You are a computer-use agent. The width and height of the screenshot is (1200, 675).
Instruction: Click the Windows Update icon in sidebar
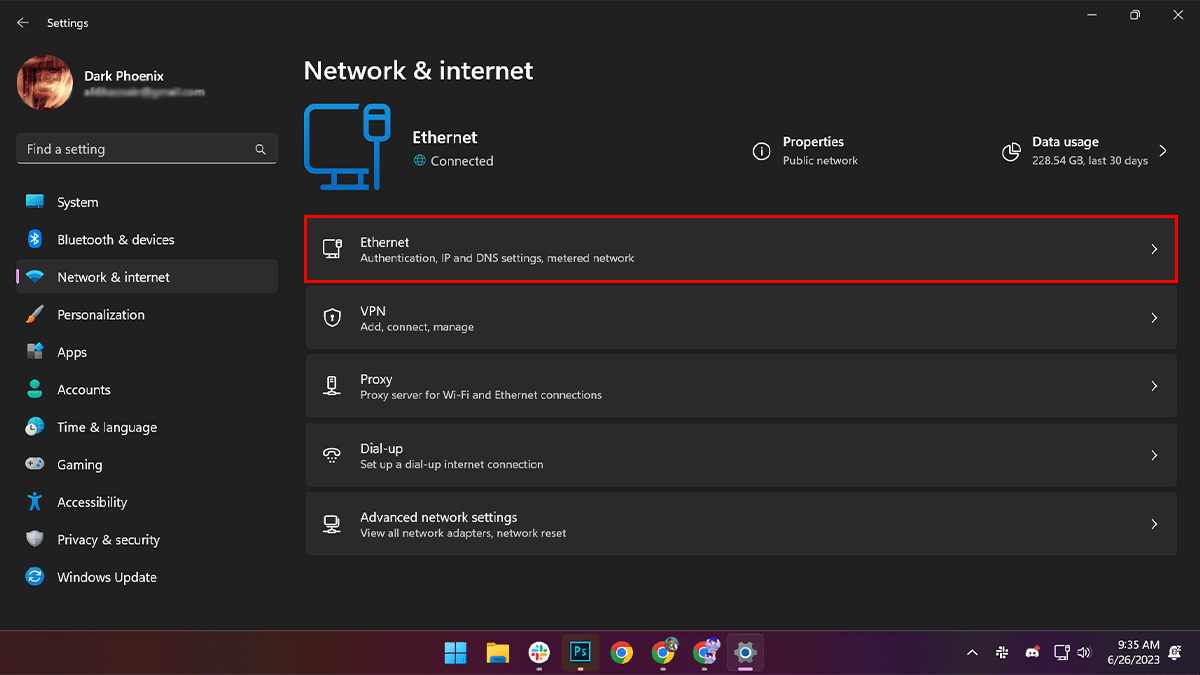pos(33,577)
